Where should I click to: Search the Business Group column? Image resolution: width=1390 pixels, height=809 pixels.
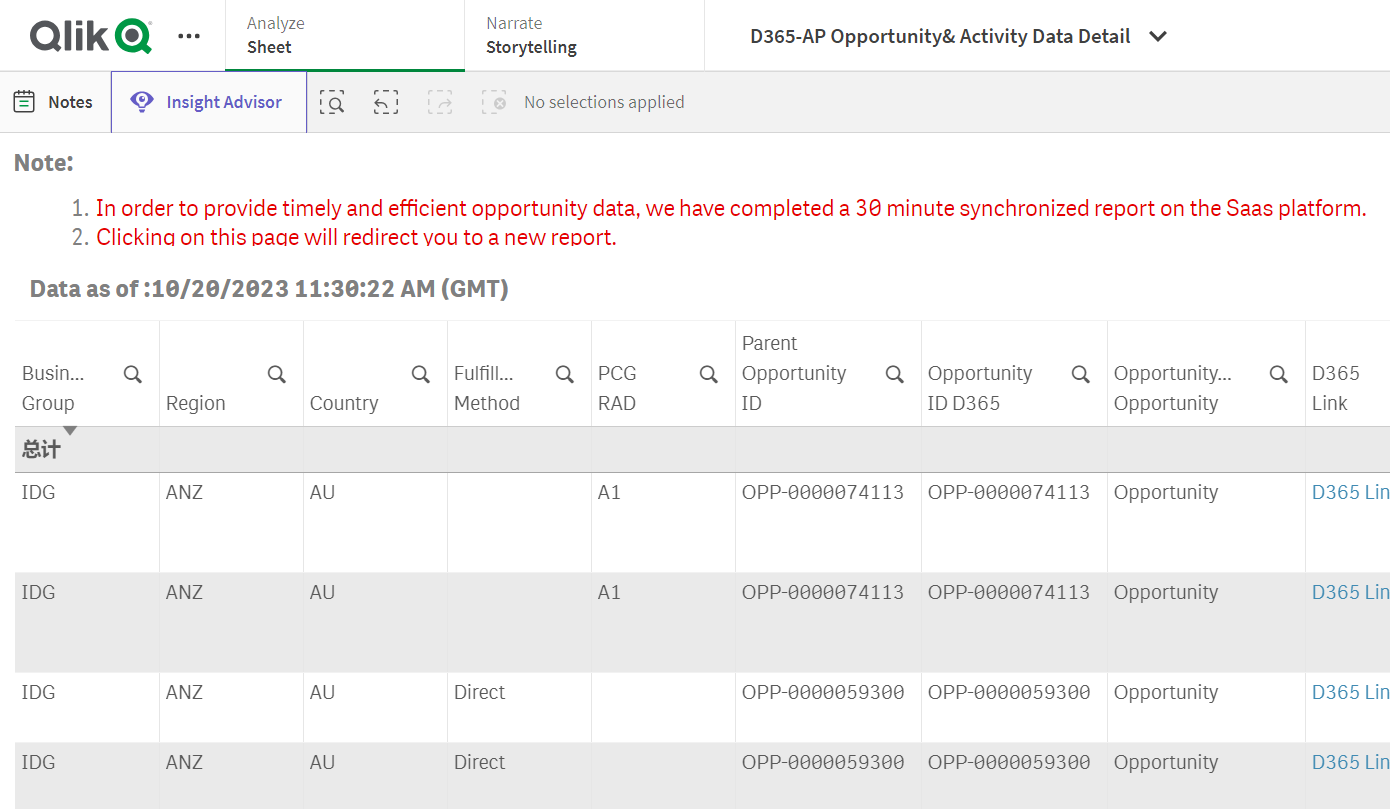(132, 374)
